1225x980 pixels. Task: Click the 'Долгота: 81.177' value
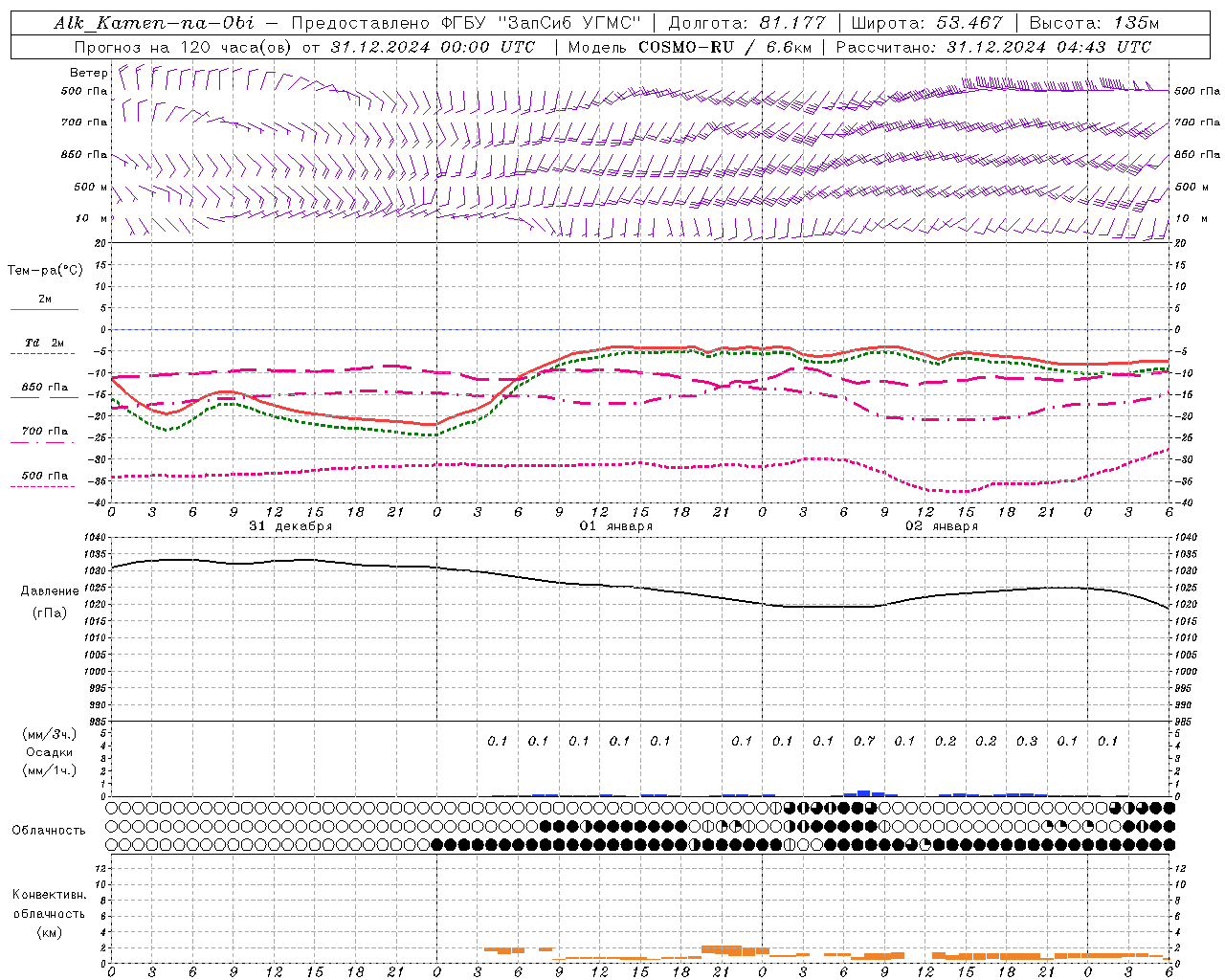[746, 23]
